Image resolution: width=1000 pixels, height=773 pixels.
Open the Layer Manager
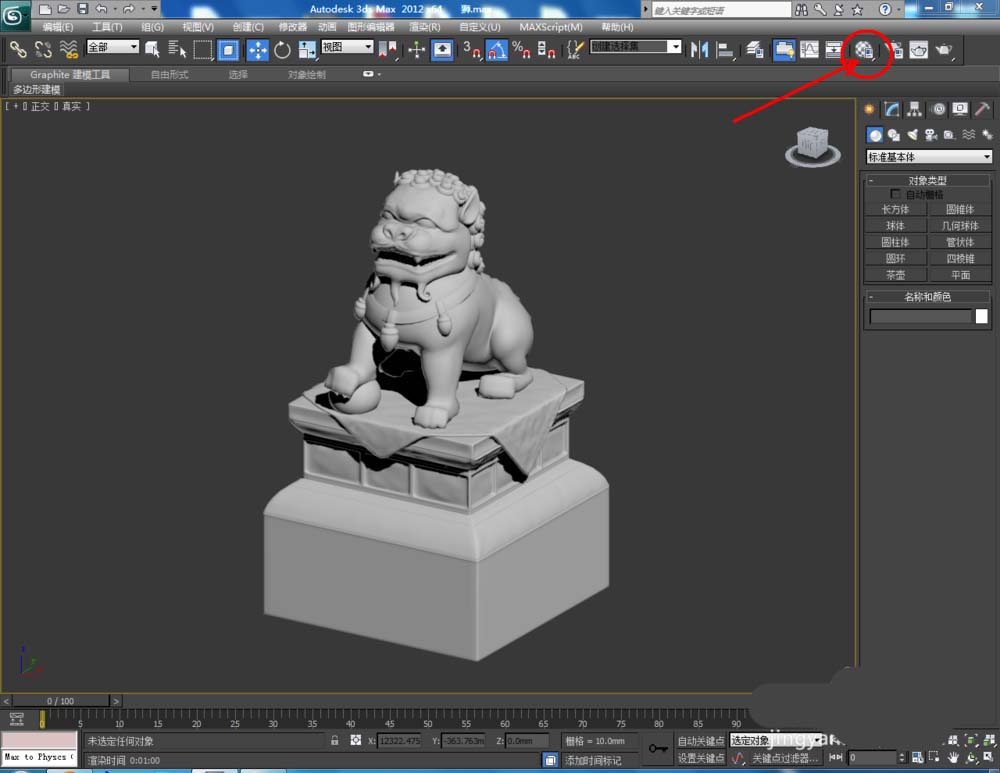(x=755, y=50)
